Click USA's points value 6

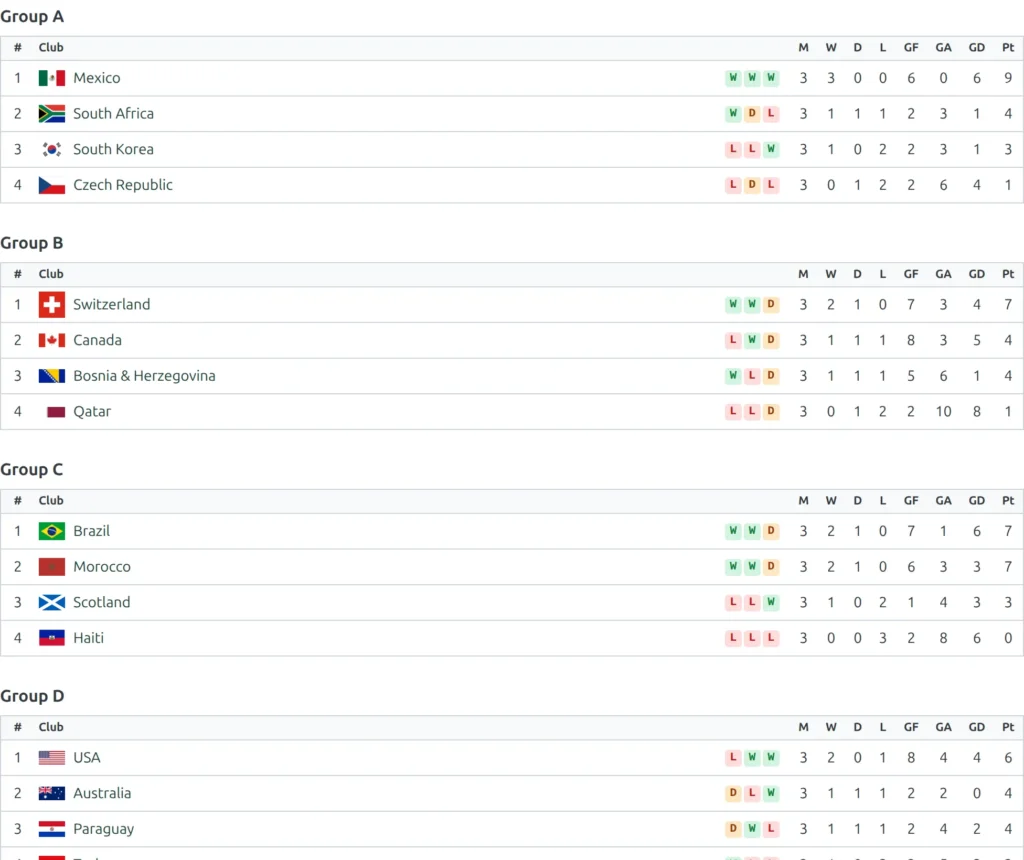point(1008,758)
